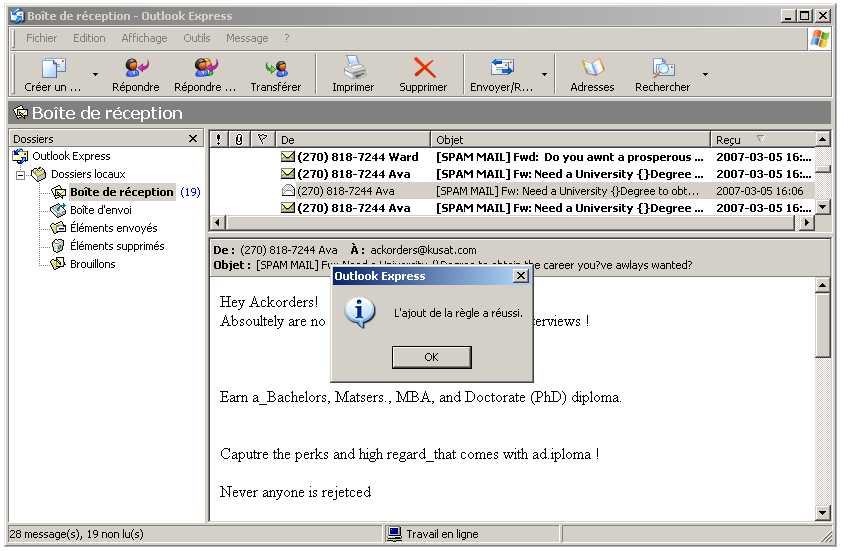
Task: Sort messages by Objet column header
Action: click(570, 140)
